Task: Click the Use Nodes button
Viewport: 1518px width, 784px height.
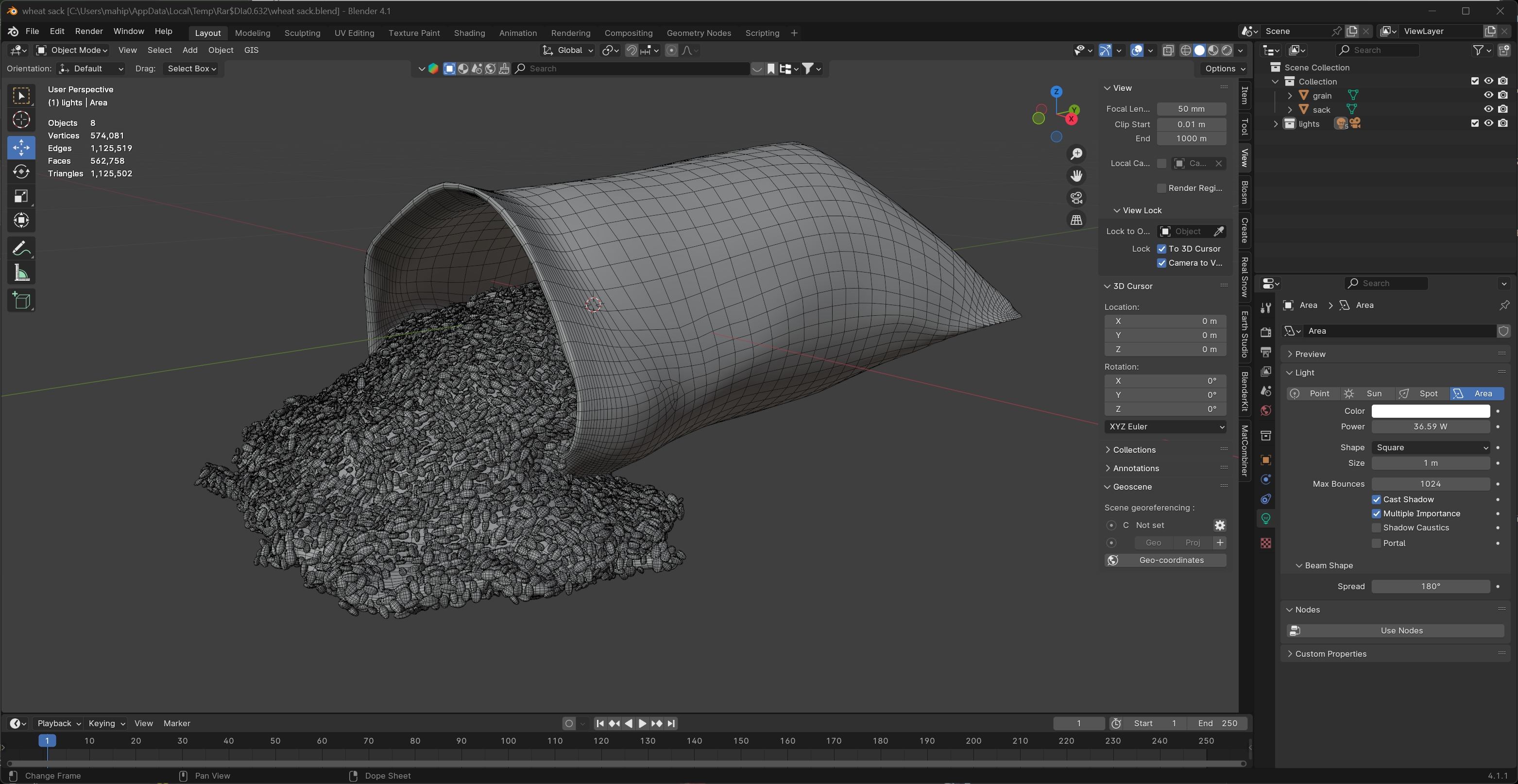Action: tap(1401, 631)
